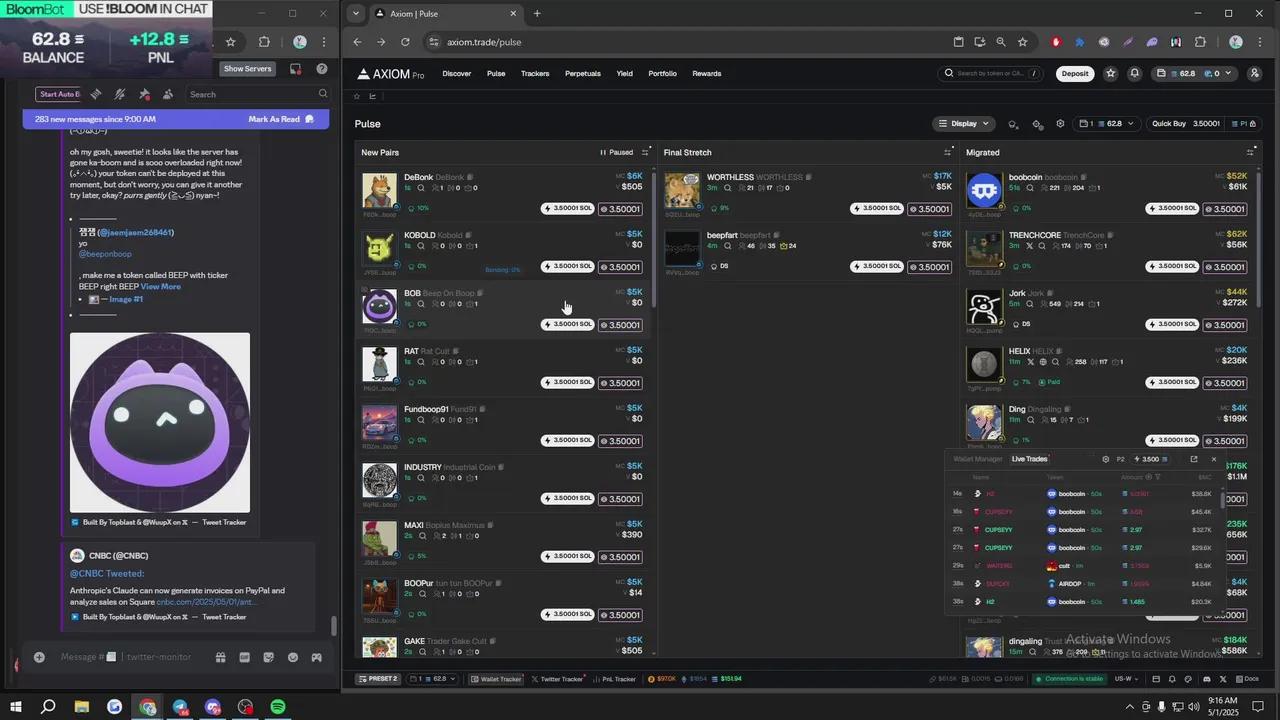Open footer palette theme icon
Viewport: 1280px width, 720px height.
pyautogui.click(x=1188, y=679)
